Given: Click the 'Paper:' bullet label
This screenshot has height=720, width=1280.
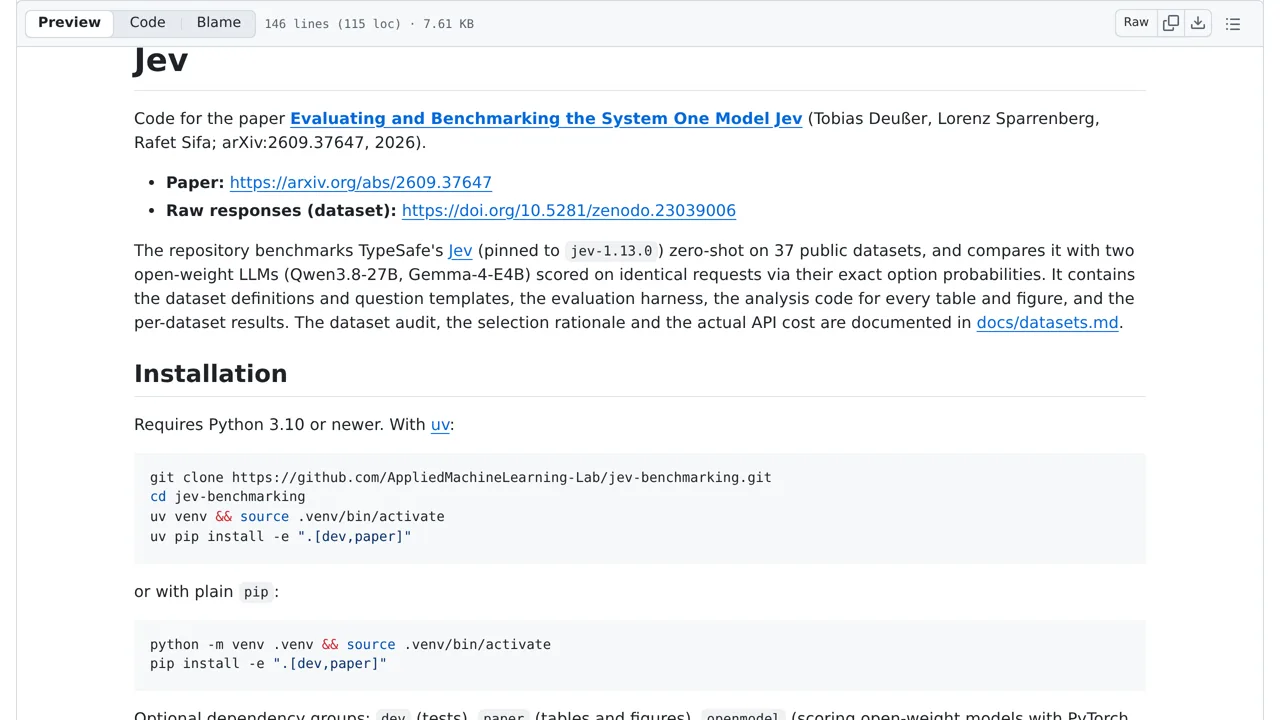Looking at the screenshot, I should pyautogui.click(x=195, y=183).
